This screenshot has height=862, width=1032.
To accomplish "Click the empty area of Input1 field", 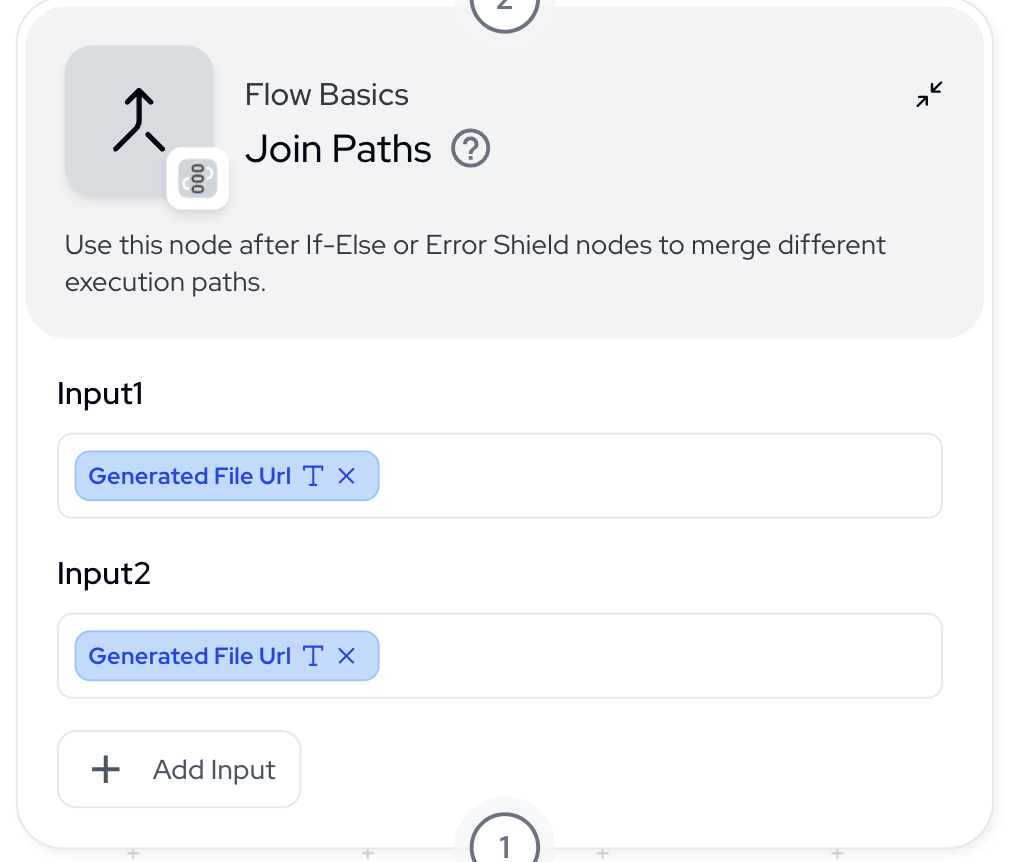I will click(x=658, y=476).
